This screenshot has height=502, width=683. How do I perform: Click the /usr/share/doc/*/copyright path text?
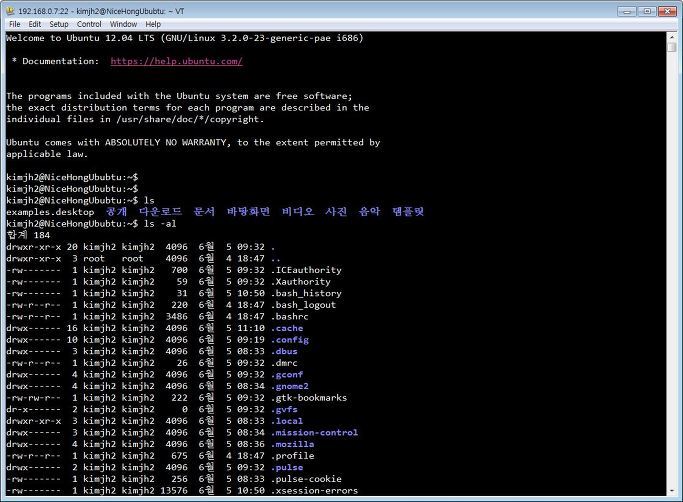[x=190, y=119]
